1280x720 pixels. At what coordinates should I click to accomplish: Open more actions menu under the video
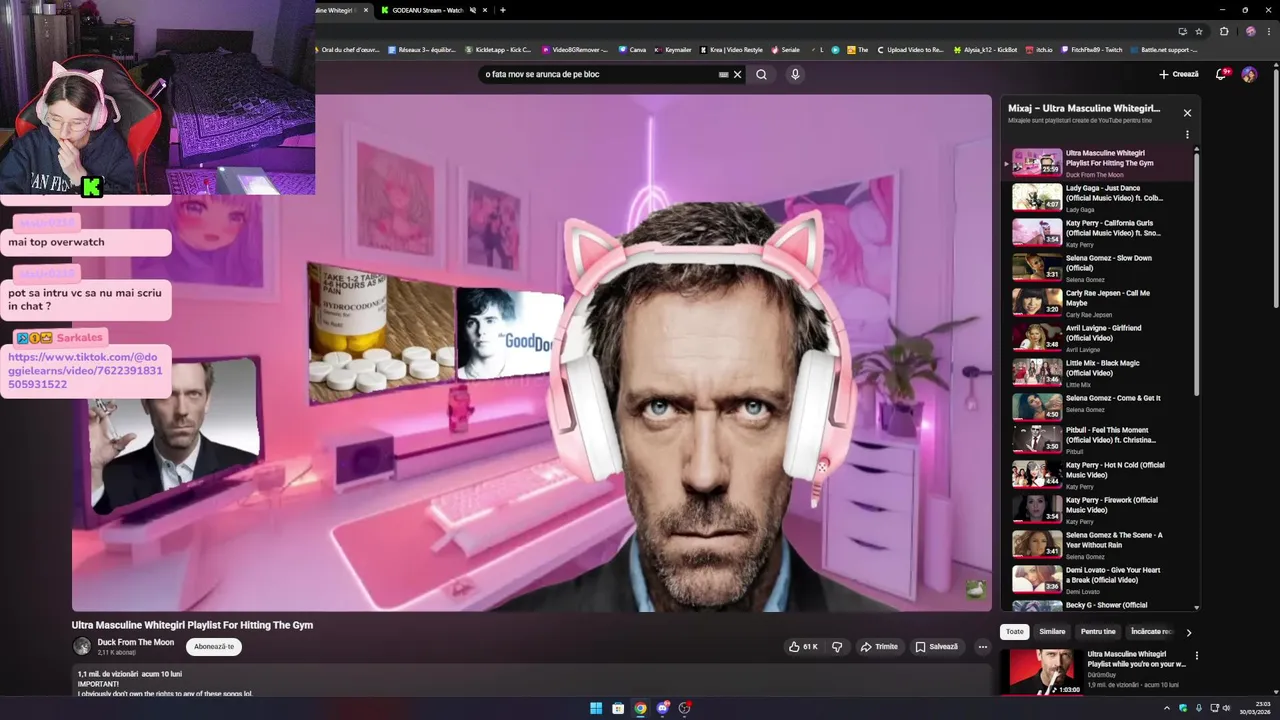coord(982,647)
